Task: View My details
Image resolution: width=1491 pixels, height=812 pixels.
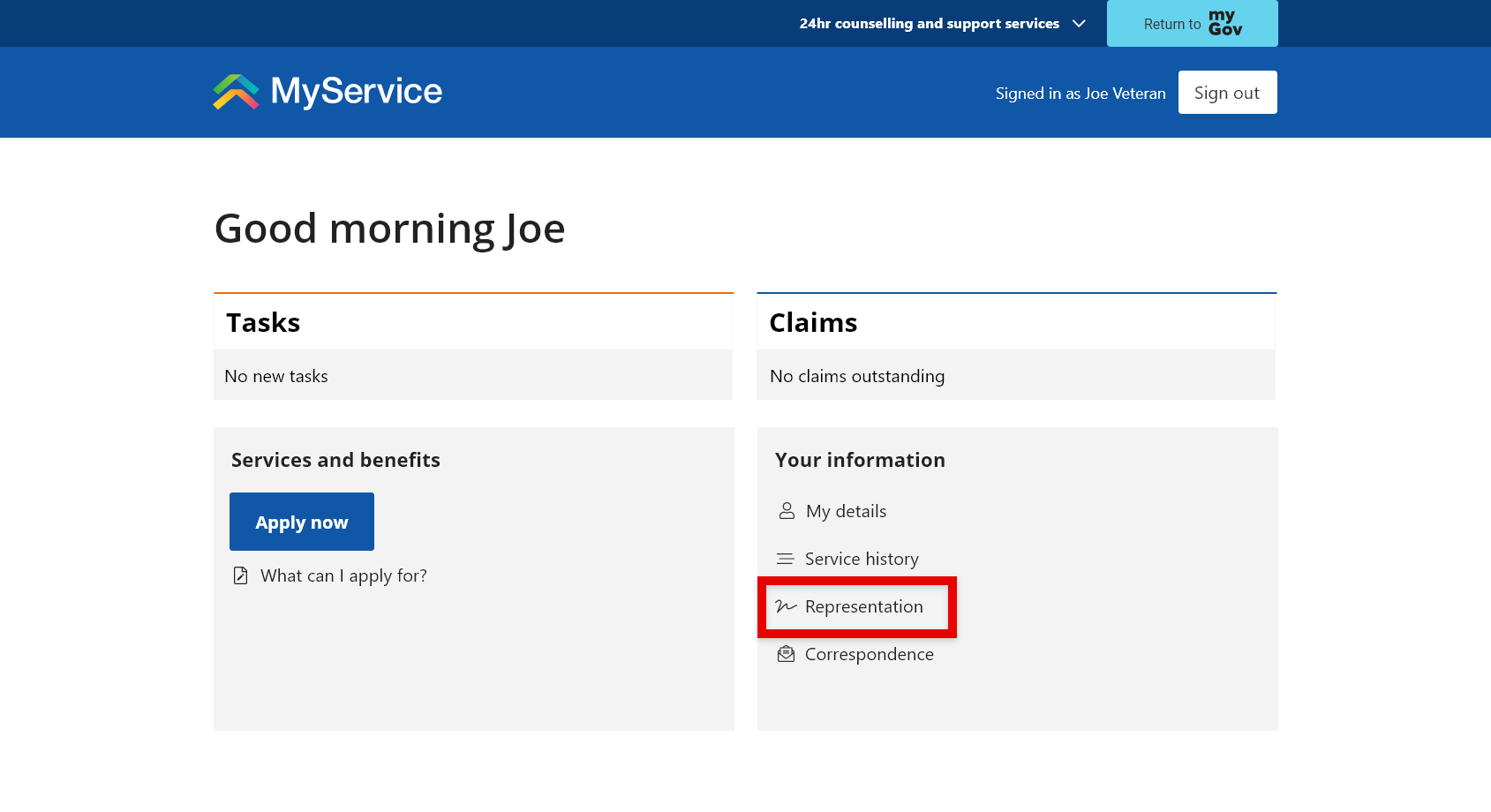Action: point(845,510)
